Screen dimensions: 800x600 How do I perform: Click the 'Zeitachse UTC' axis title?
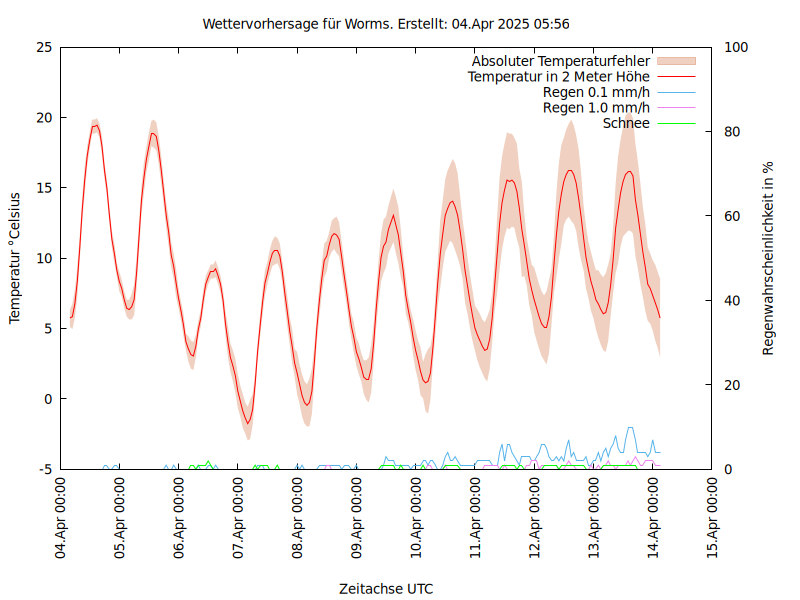386,588
